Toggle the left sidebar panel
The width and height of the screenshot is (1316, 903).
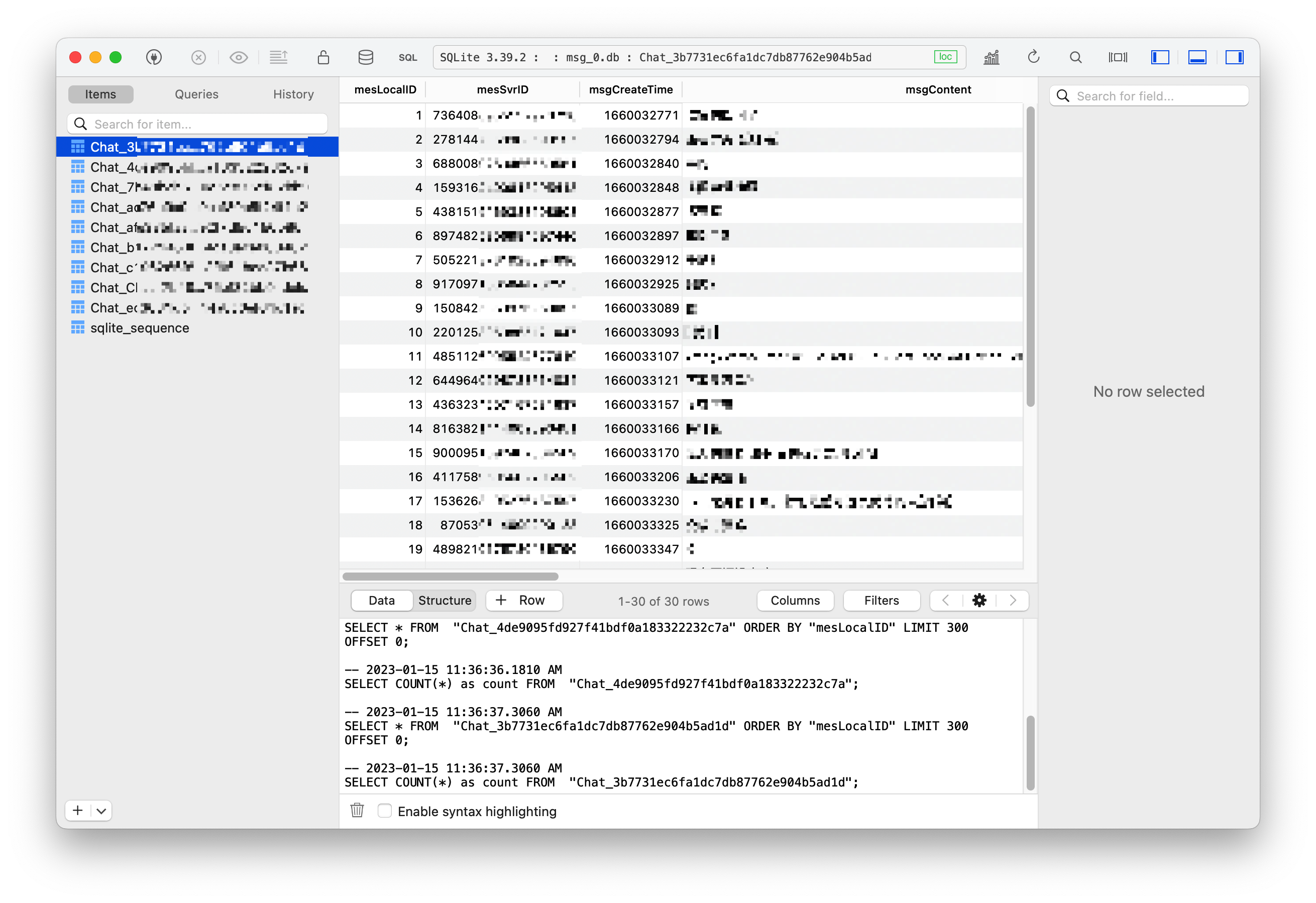coord(1160,57)
